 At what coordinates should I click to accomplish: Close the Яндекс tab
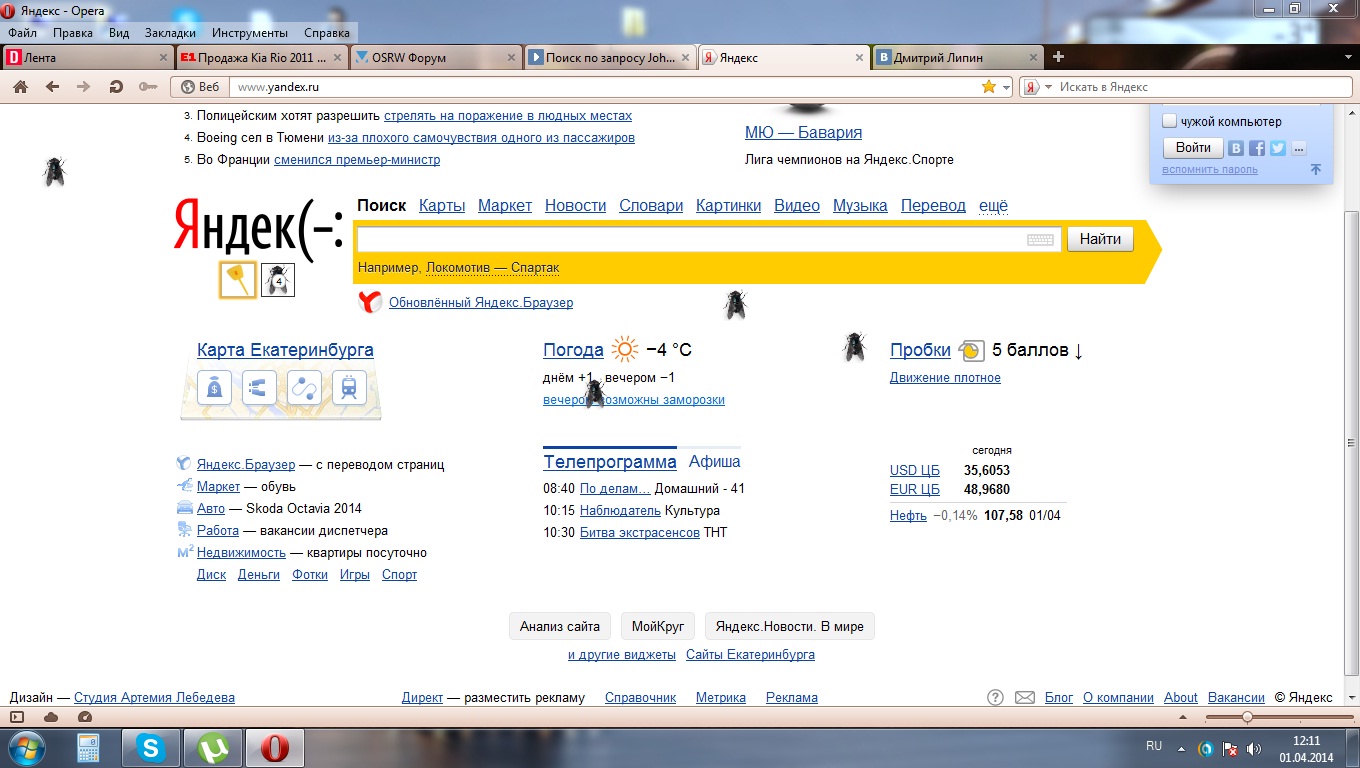click(x=858, y=58)
